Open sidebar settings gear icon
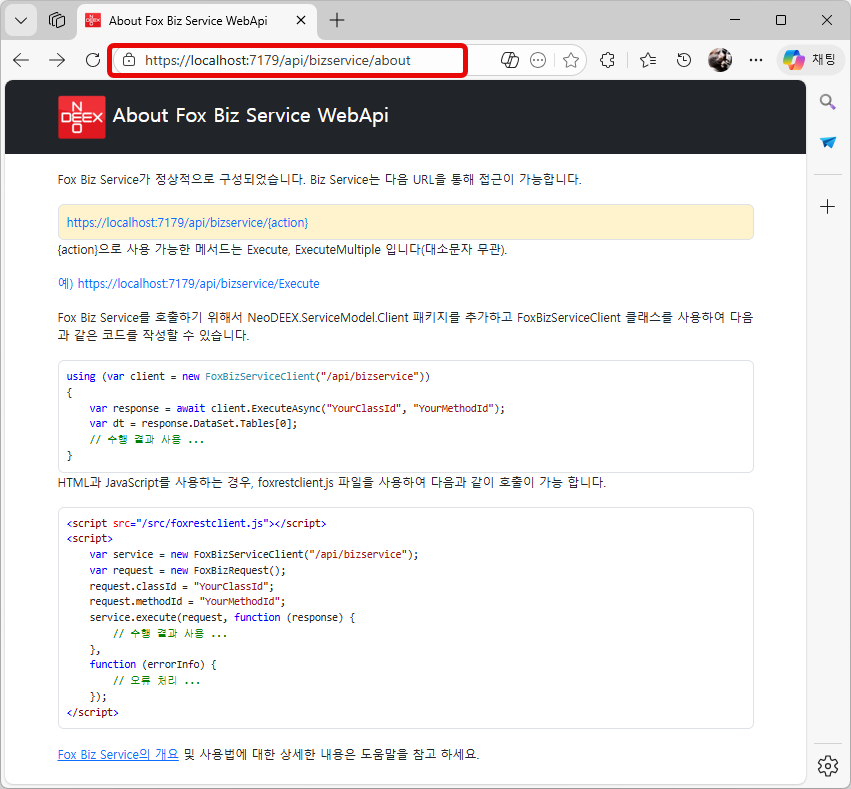 828,766
